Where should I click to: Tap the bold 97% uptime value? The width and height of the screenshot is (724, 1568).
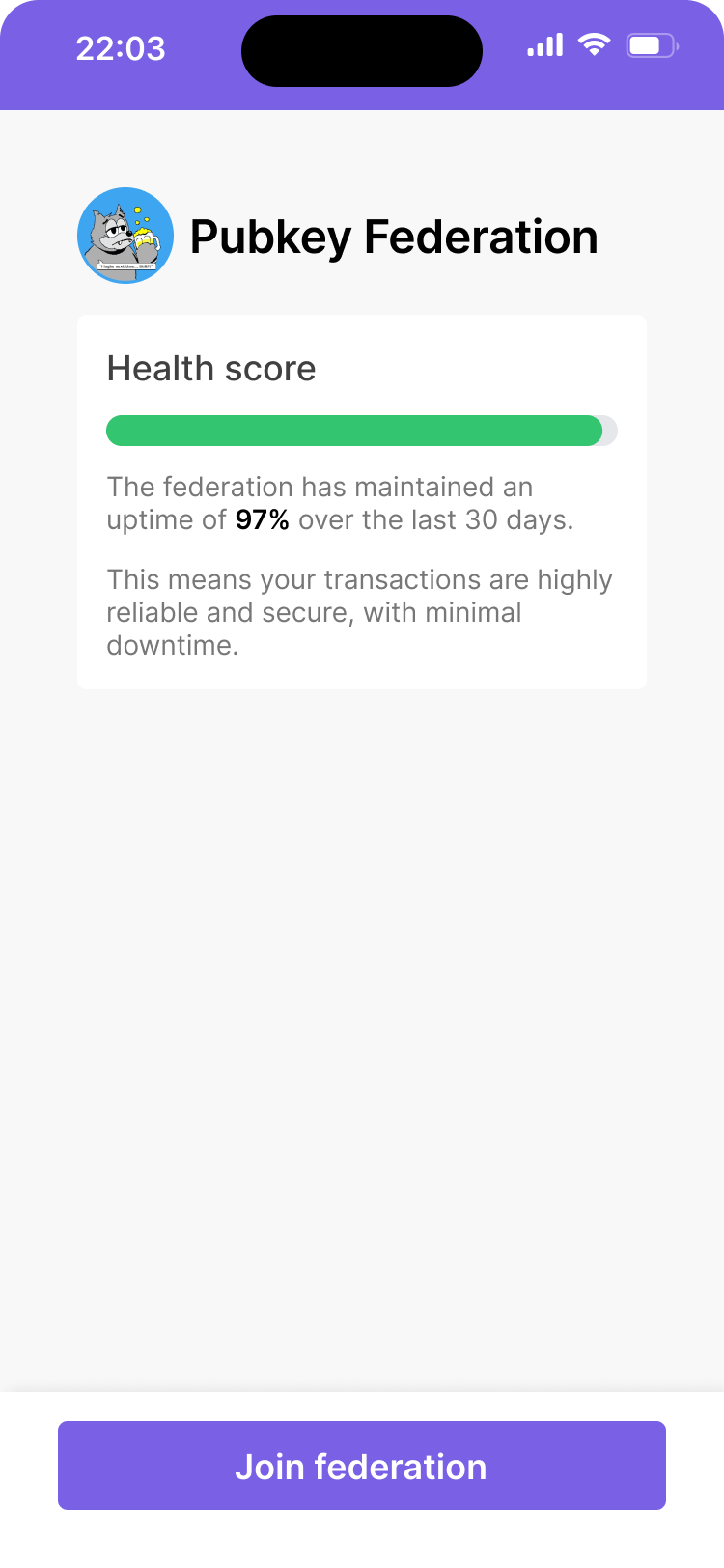(262, 520)
